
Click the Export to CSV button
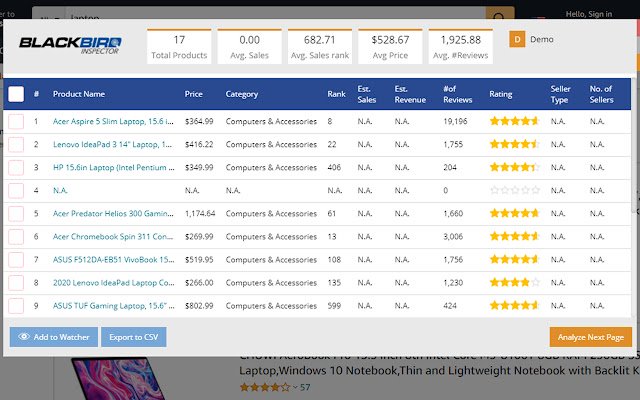133,337
